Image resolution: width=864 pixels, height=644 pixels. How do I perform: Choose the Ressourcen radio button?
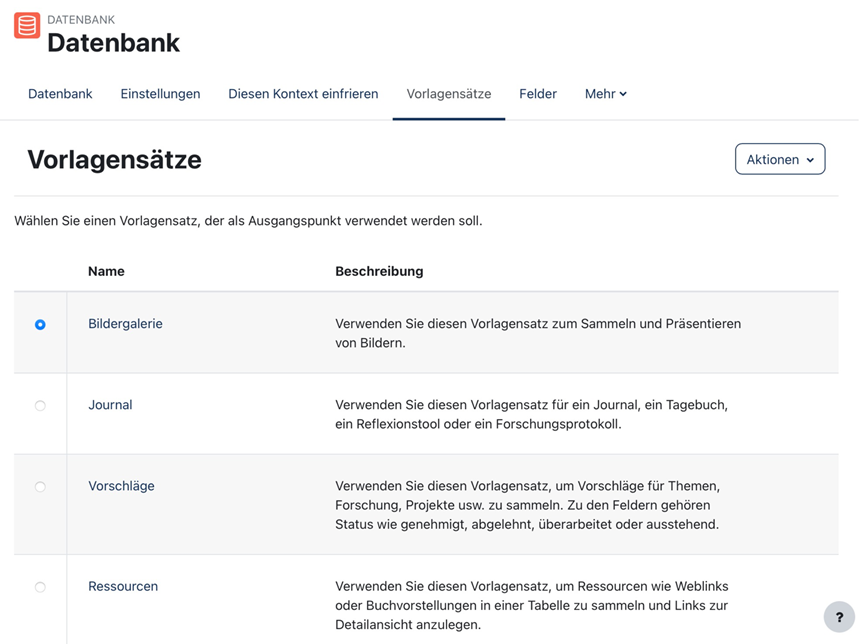[x=40, y=587]
